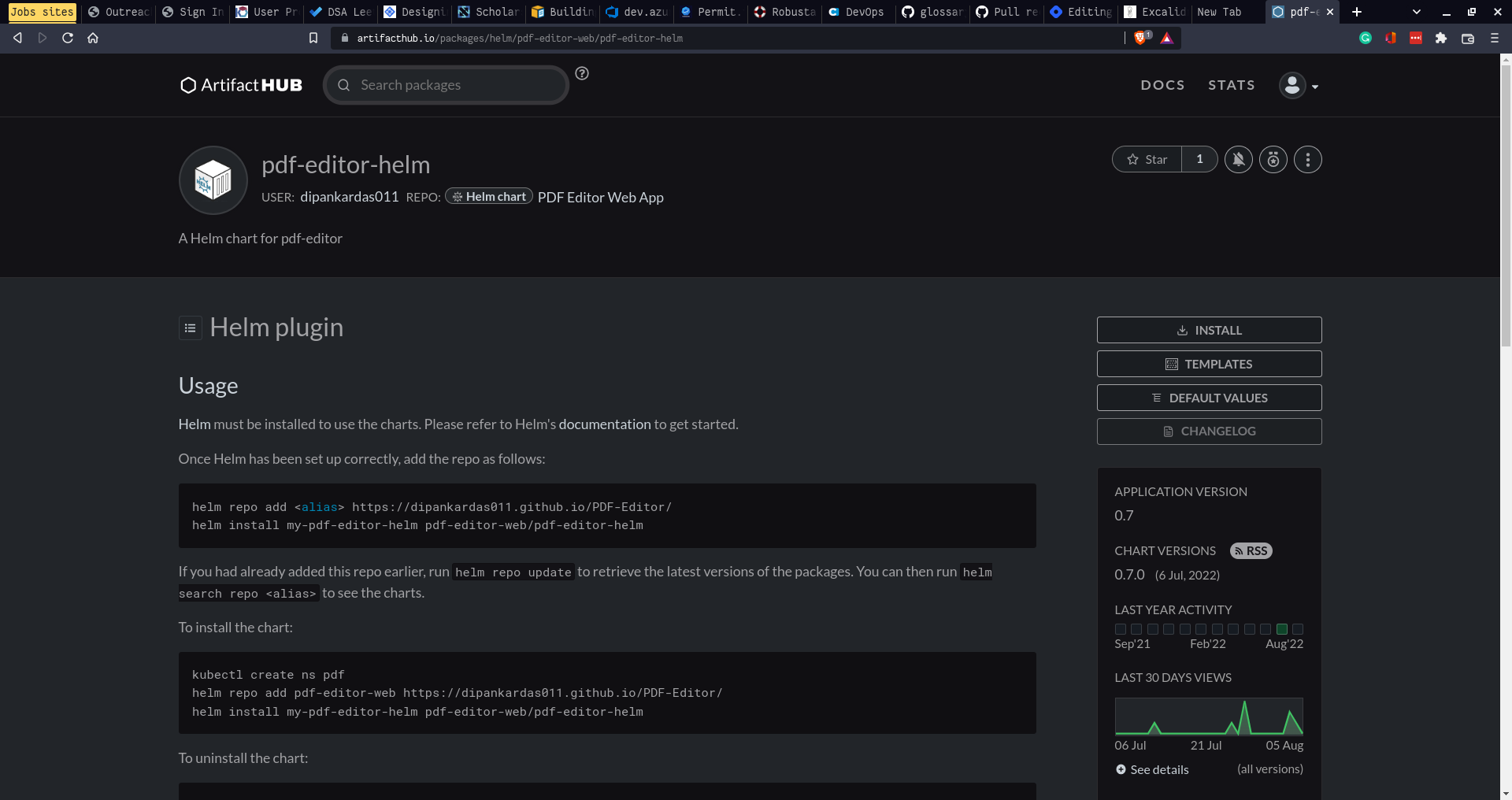The height and width of the screenshot is (800, 1512).
Task: Open the Brave Rewards triangle icon
Action: (1167, 38)
